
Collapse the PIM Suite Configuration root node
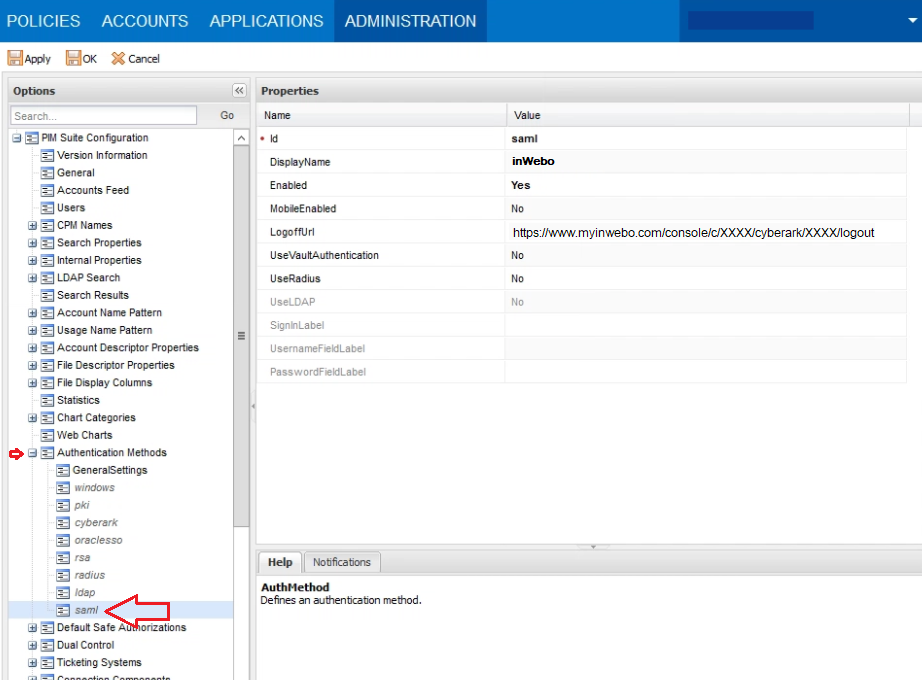(16, 138)
